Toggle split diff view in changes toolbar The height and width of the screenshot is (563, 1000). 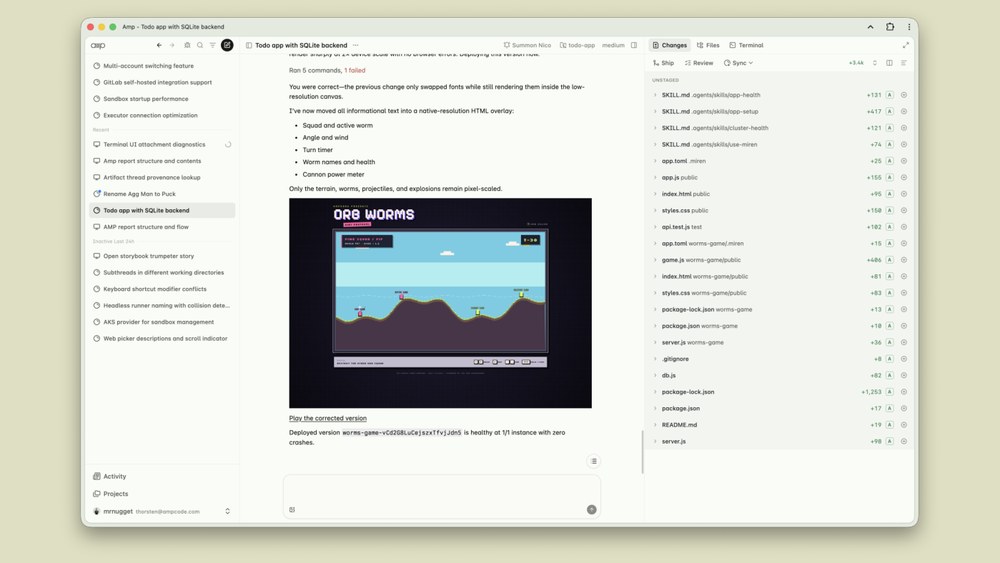click(889, 63)
